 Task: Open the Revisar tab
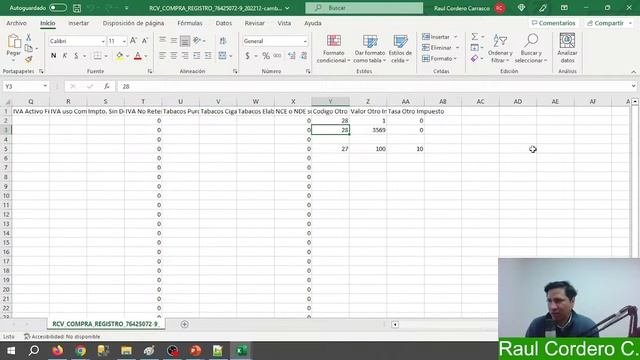(254, 23)
